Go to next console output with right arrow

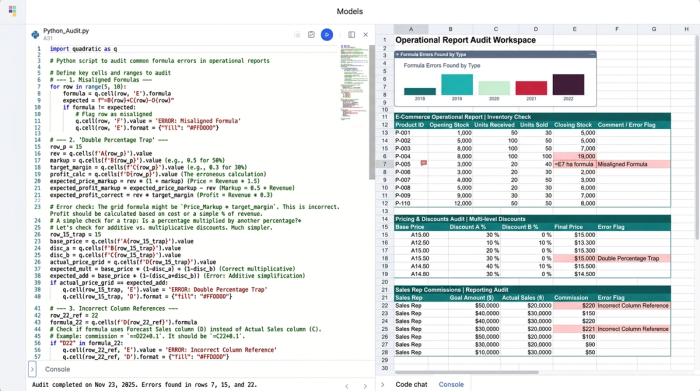click(x=365, y=386)
